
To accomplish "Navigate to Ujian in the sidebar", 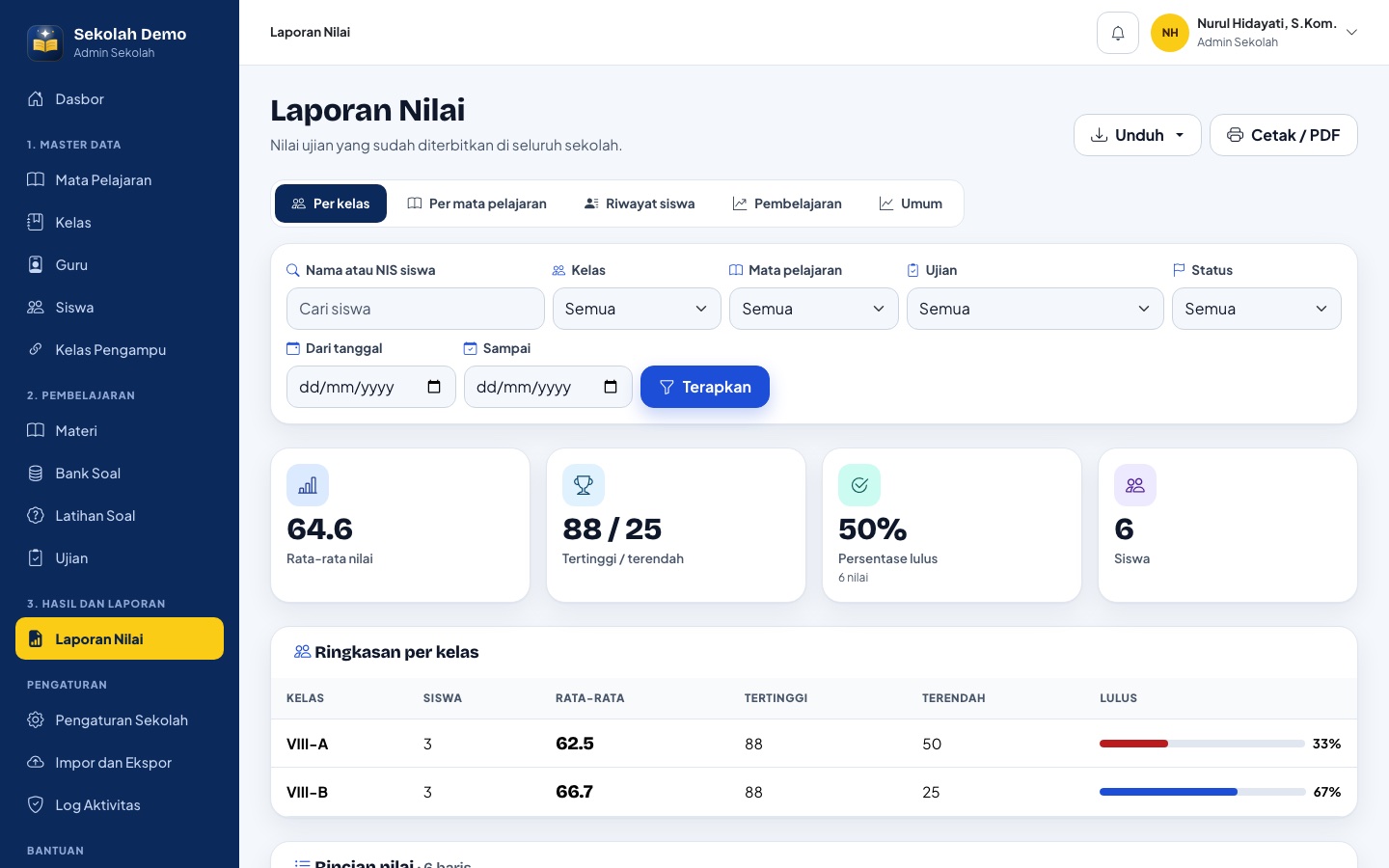I will [x=120, y=558].
